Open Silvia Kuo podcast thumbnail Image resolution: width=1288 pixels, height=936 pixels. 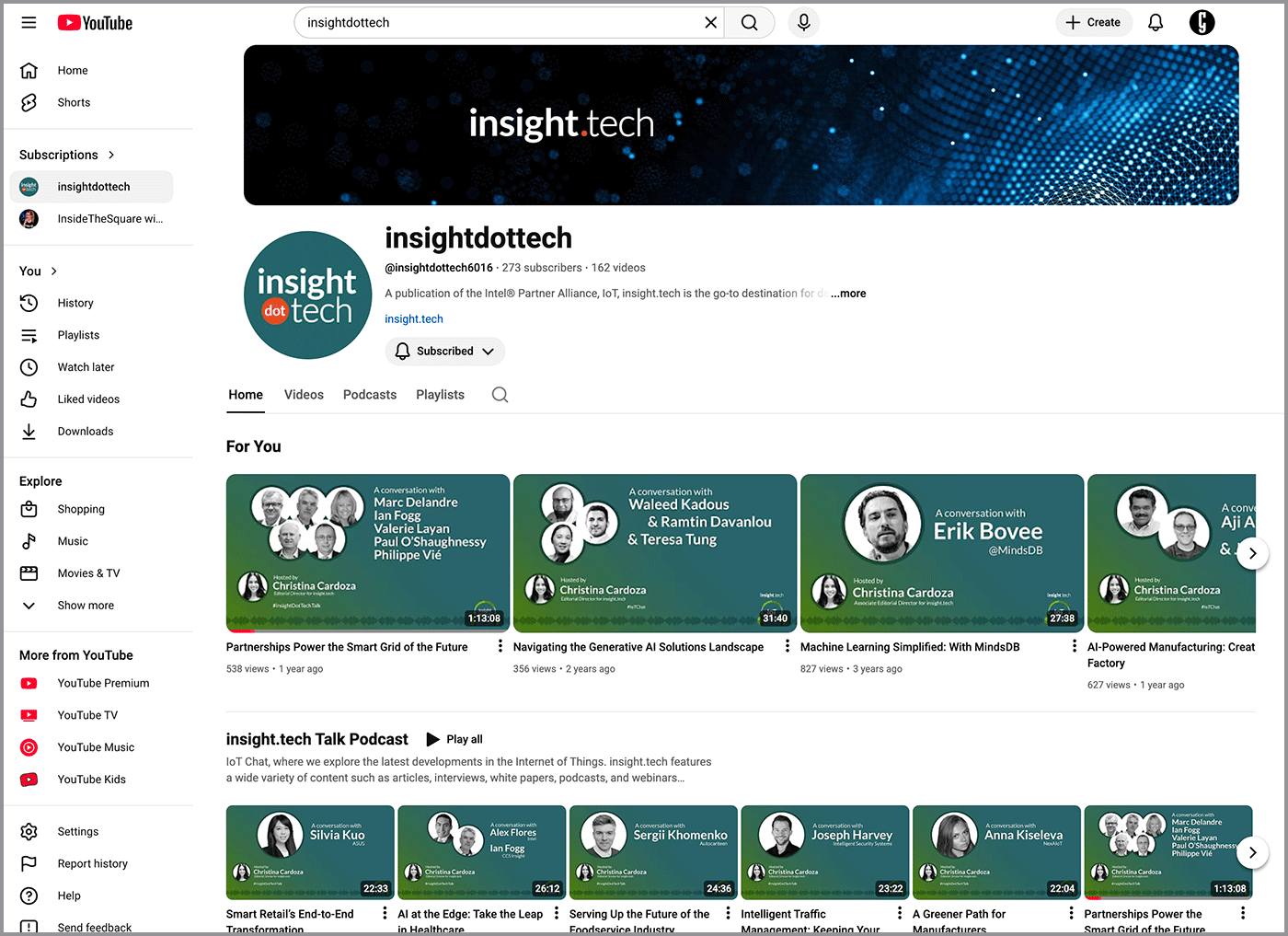pyautogui.click(x=310, y=852)
